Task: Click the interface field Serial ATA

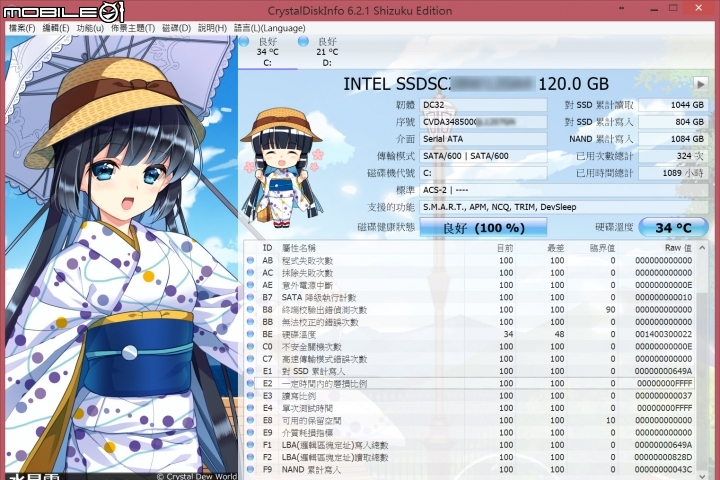Action: [483, 139]
